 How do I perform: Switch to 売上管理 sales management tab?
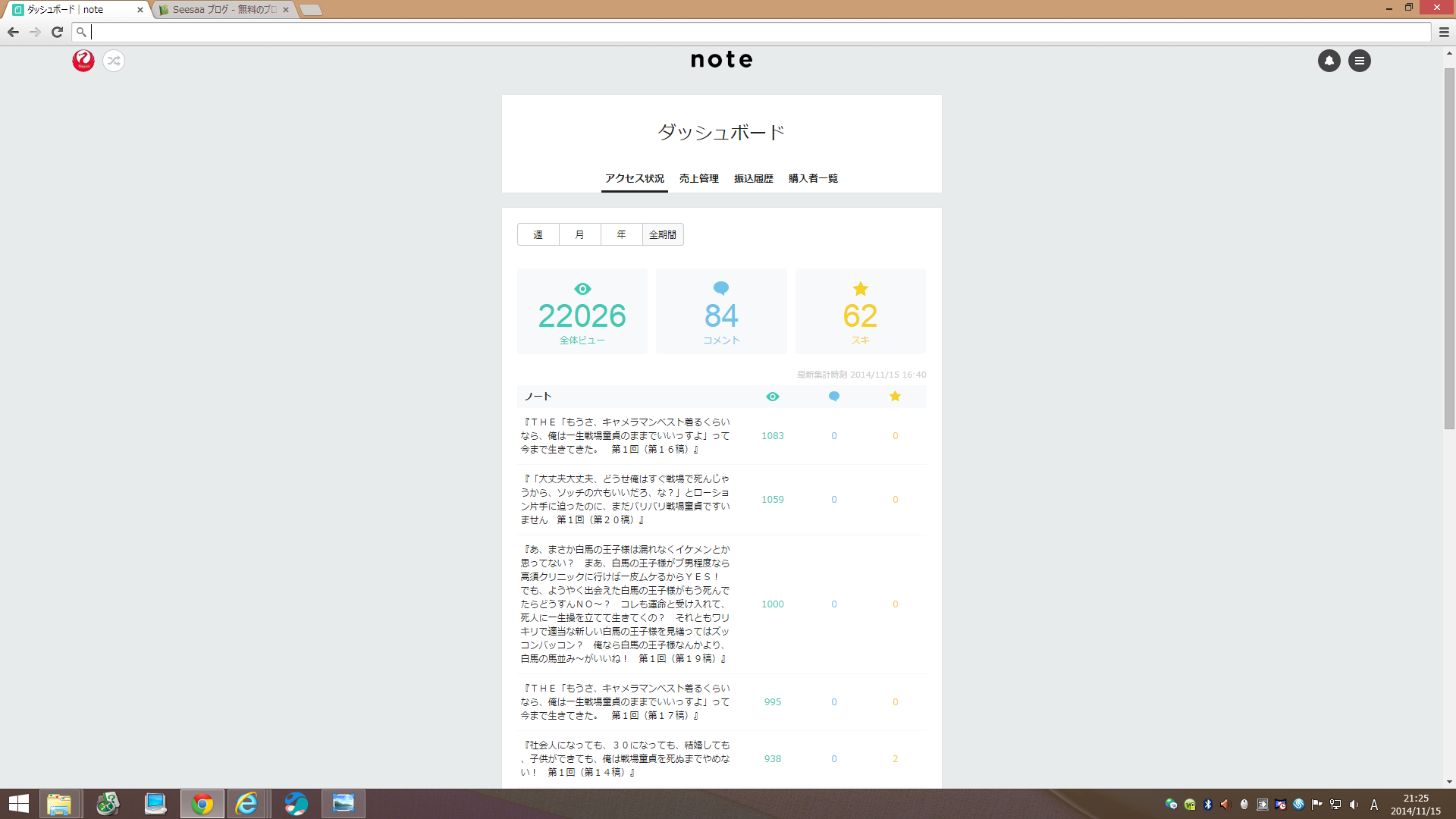click(698, 178)
